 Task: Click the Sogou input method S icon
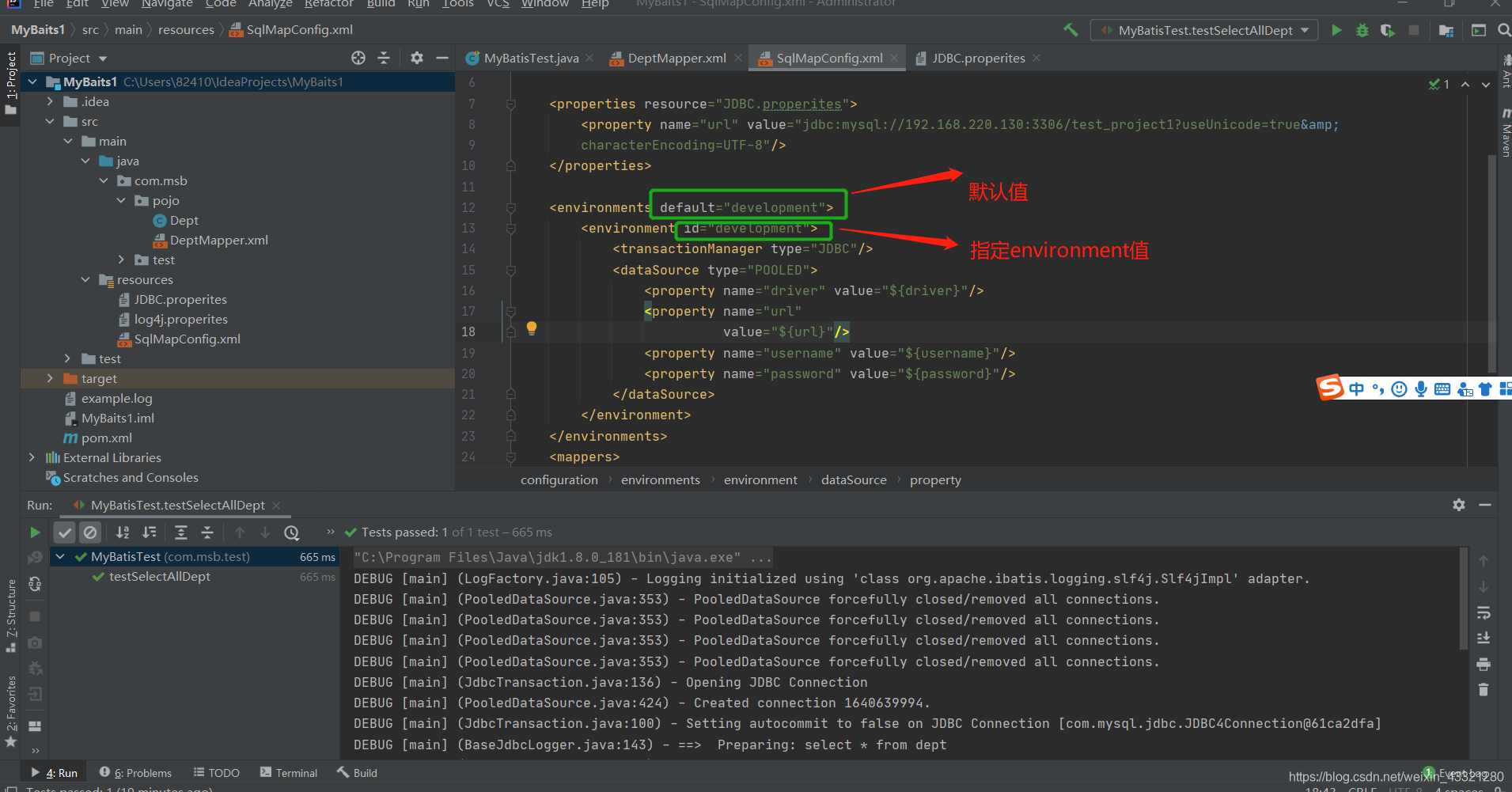point(1330,388)
